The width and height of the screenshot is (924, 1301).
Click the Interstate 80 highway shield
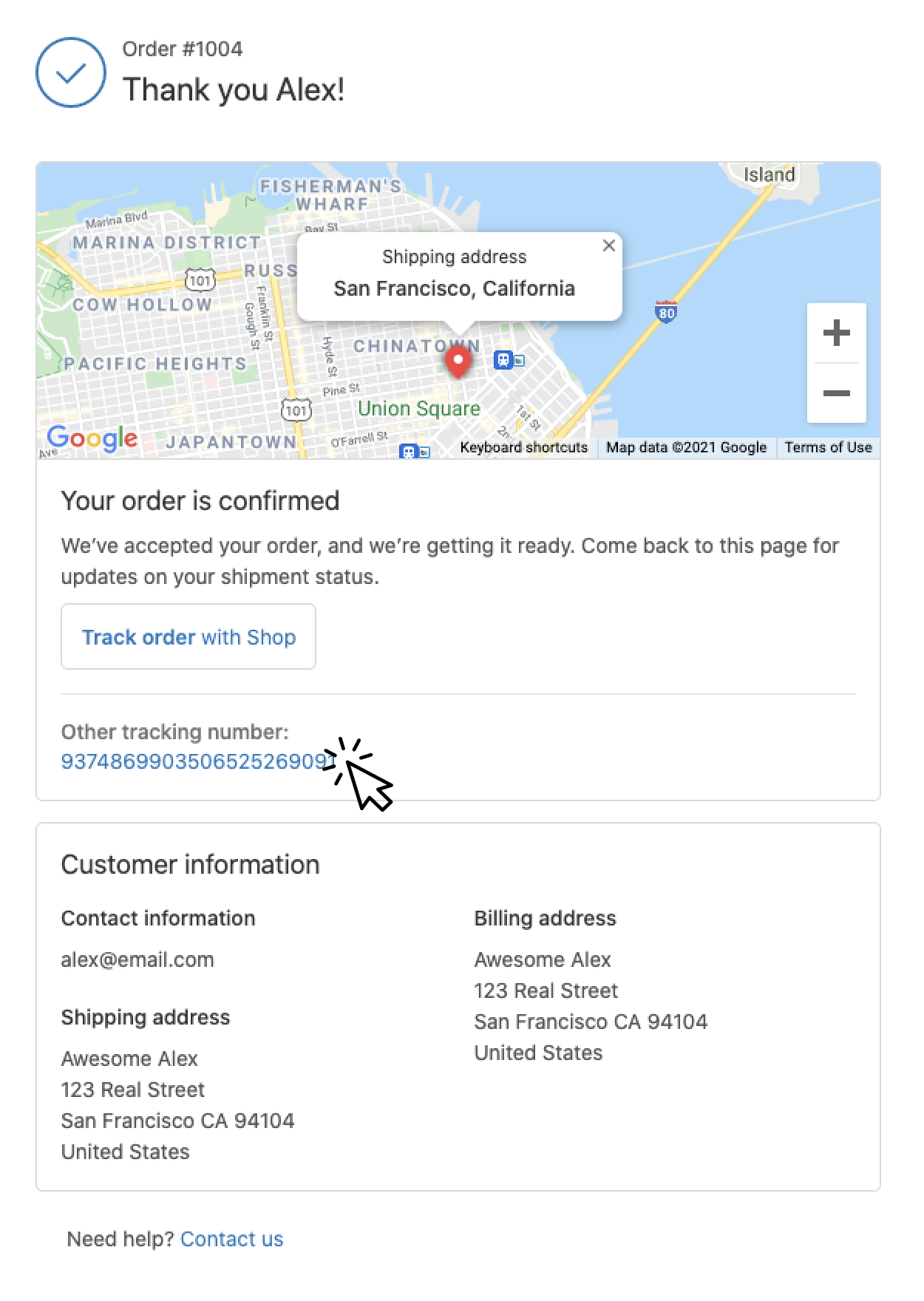click(x=666, y=311)
